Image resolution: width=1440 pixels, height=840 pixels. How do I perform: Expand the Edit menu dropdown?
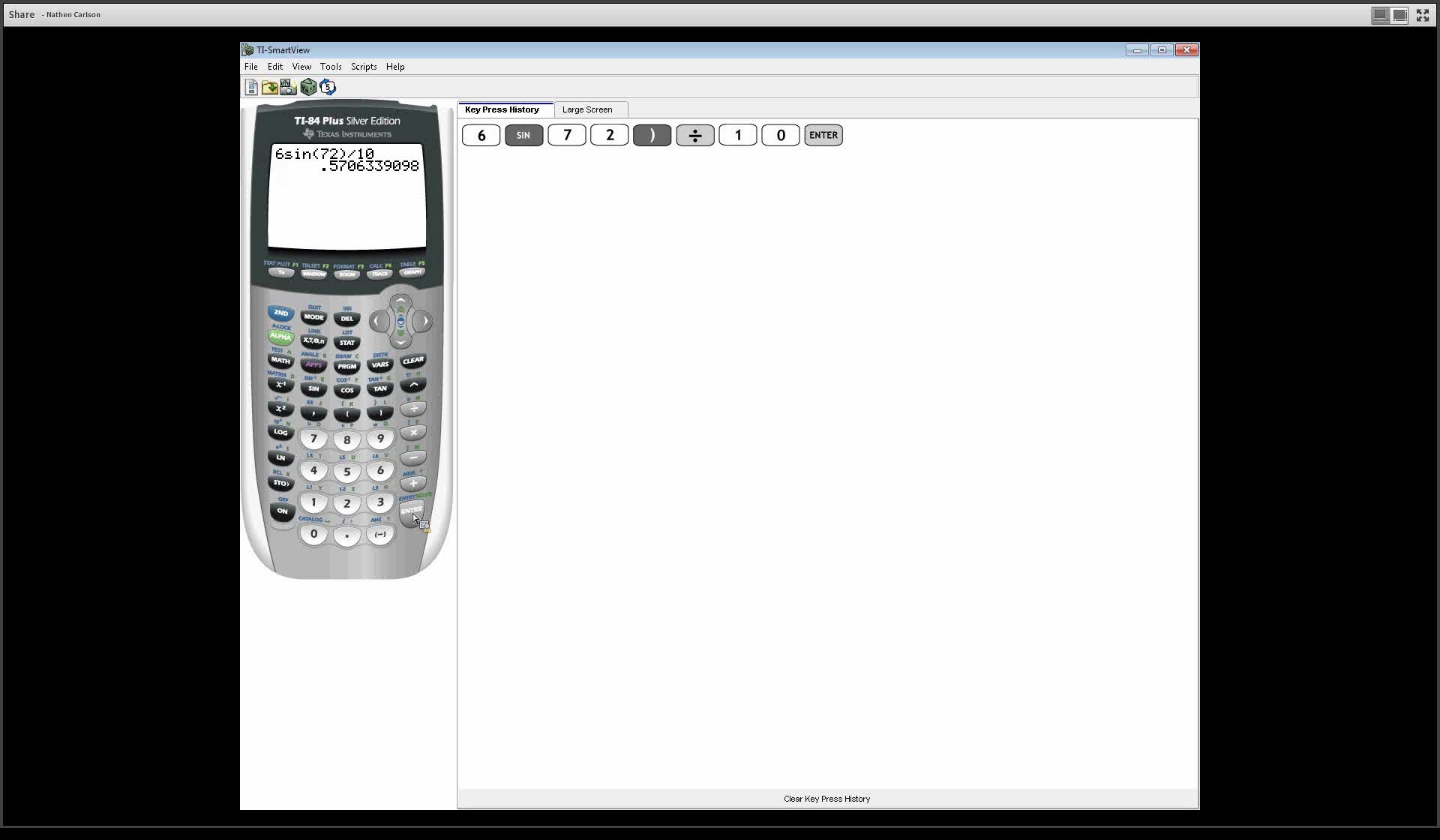tap(275, 66)
